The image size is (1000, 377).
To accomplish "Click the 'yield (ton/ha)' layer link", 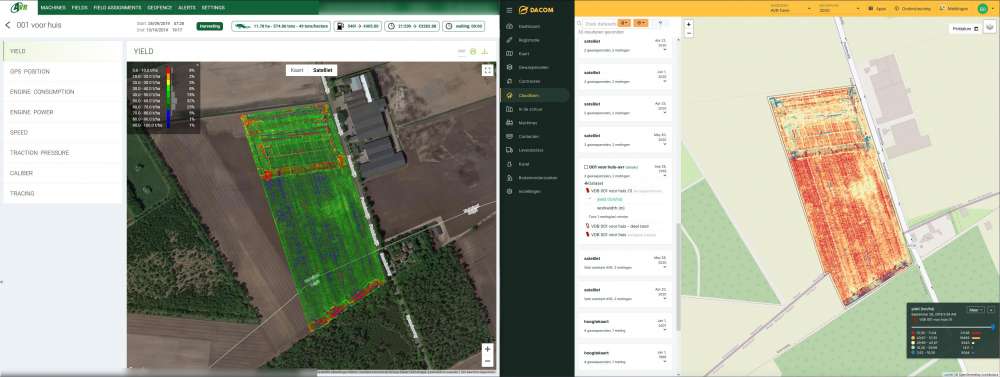I will (609, 199).
